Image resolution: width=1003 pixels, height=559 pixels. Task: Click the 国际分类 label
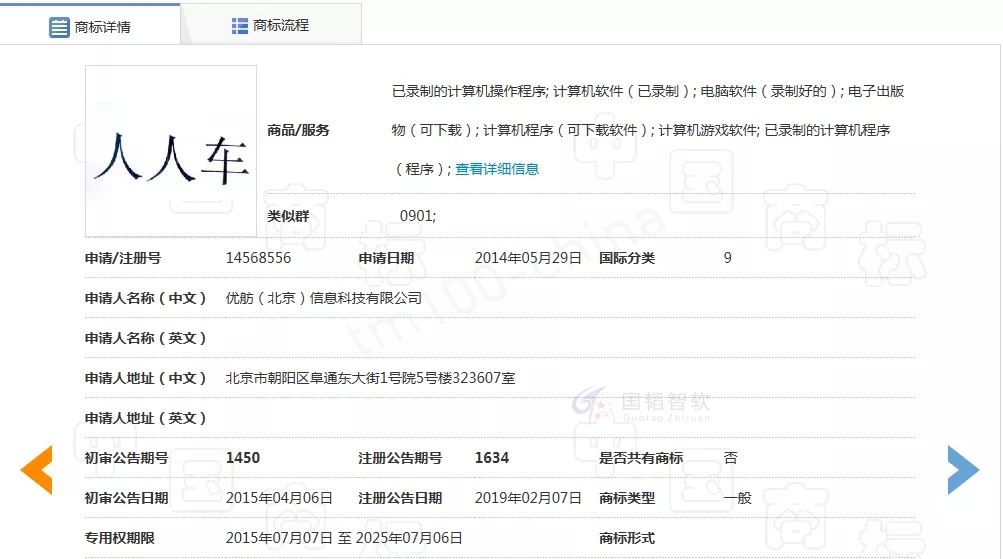[627, 258]
